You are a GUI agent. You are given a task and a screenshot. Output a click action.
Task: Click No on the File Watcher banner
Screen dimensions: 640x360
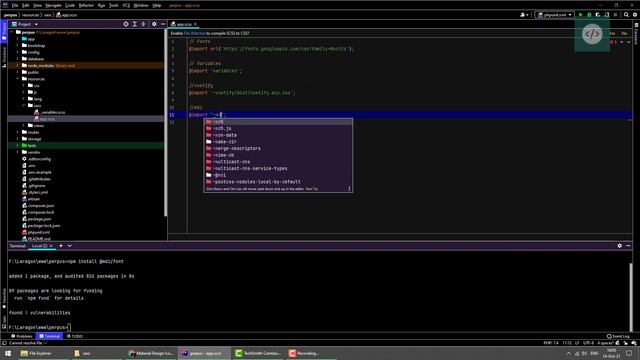(x=624, y=33)
